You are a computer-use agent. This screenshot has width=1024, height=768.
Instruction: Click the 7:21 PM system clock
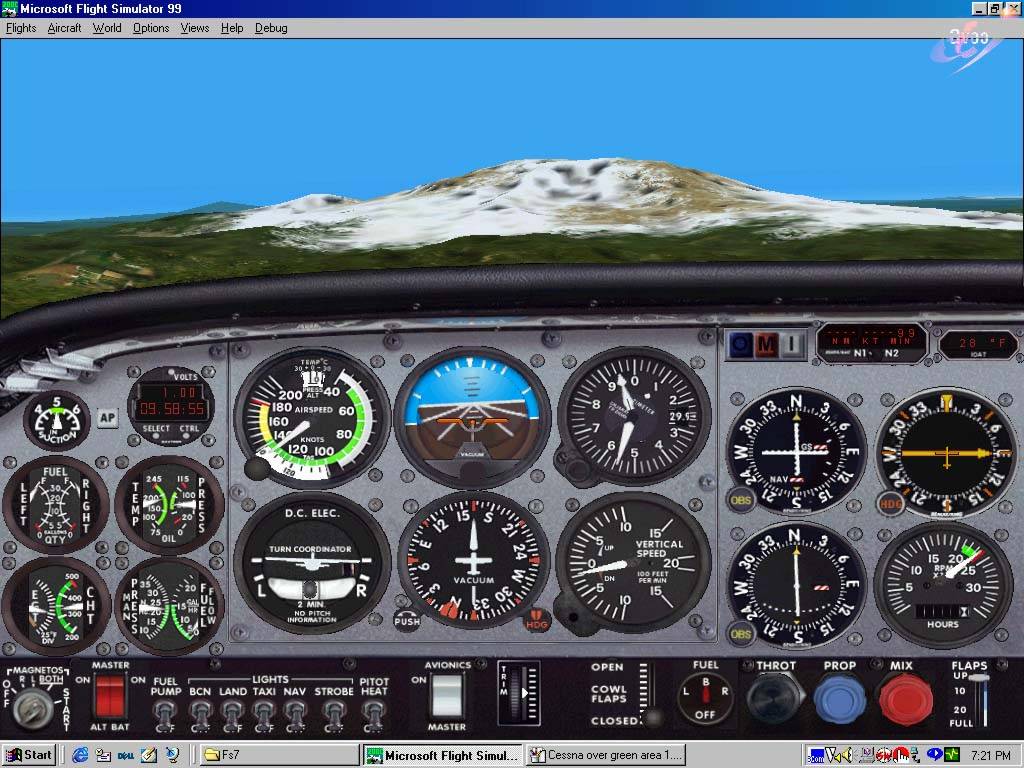[990, 756]
